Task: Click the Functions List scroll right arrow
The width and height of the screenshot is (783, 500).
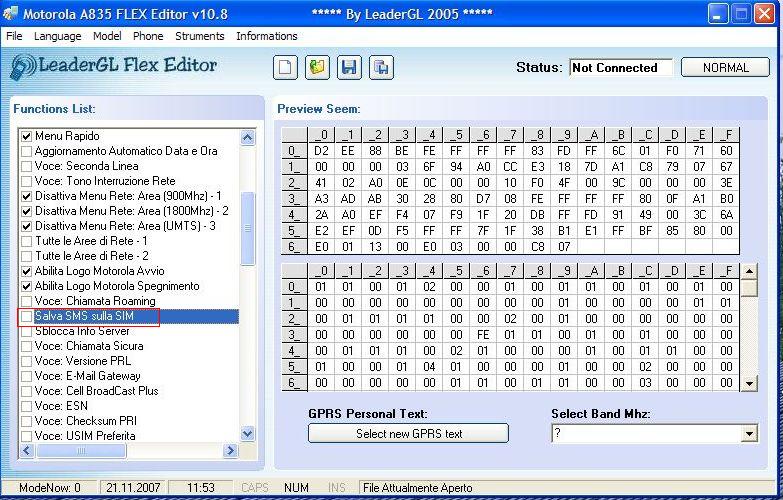Action: point(230,451)
